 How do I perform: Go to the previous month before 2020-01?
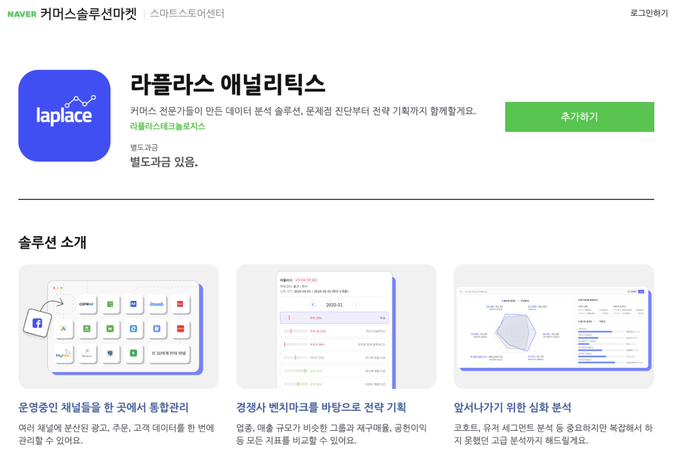coord(312,305)
